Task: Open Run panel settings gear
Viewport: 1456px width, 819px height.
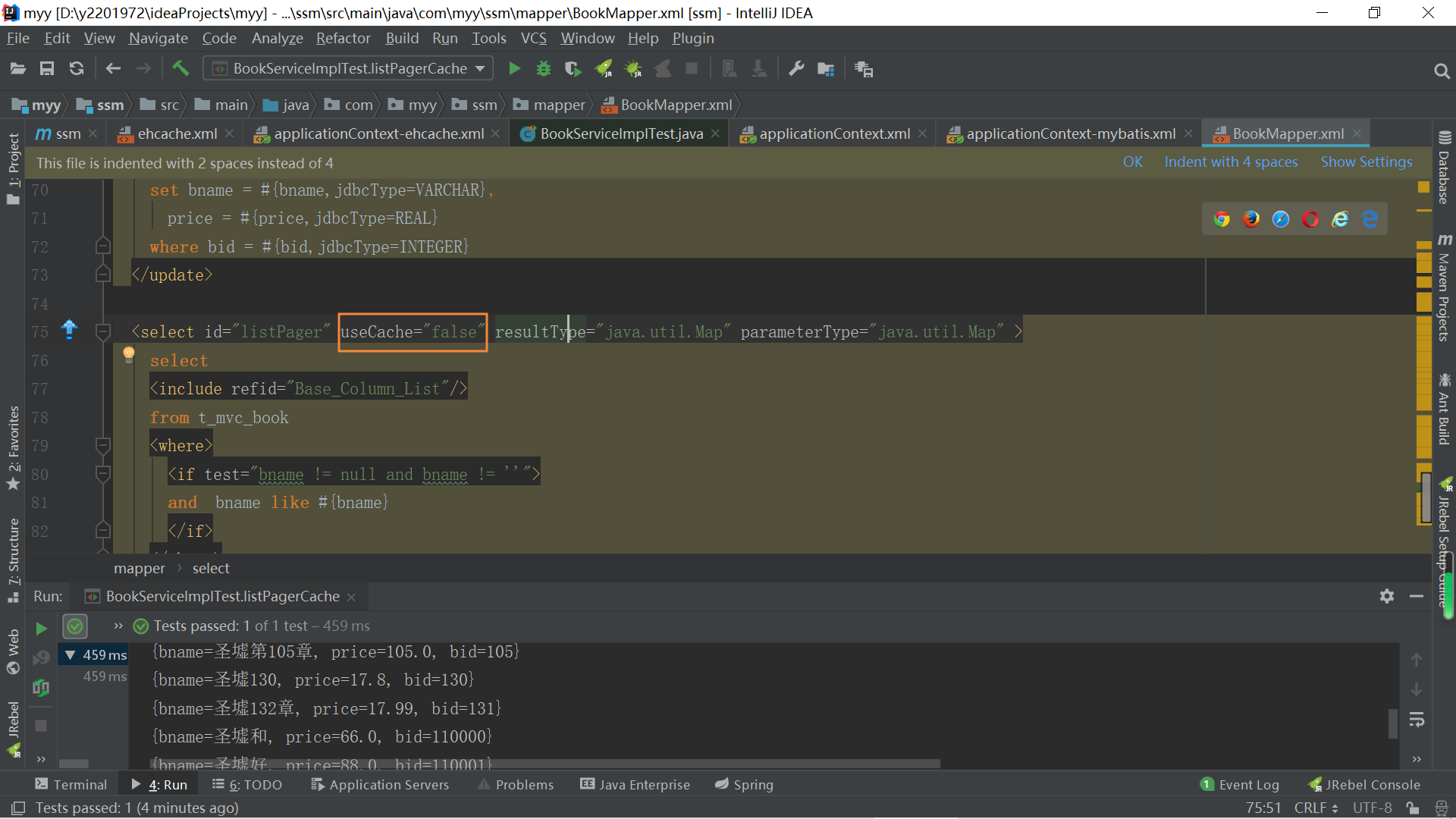Action: coord(1386,596)
